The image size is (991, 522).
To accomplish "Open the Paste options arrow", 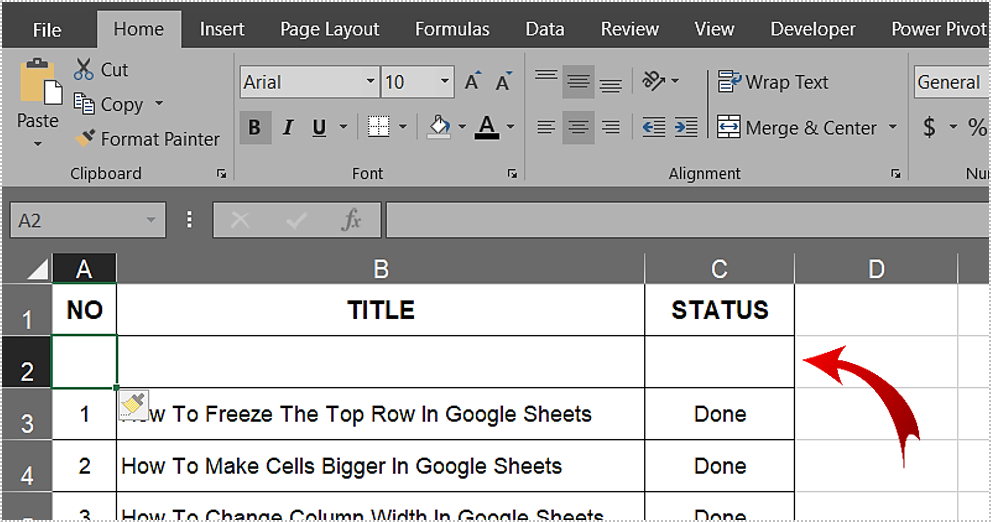I will click(x=38, y=144).
